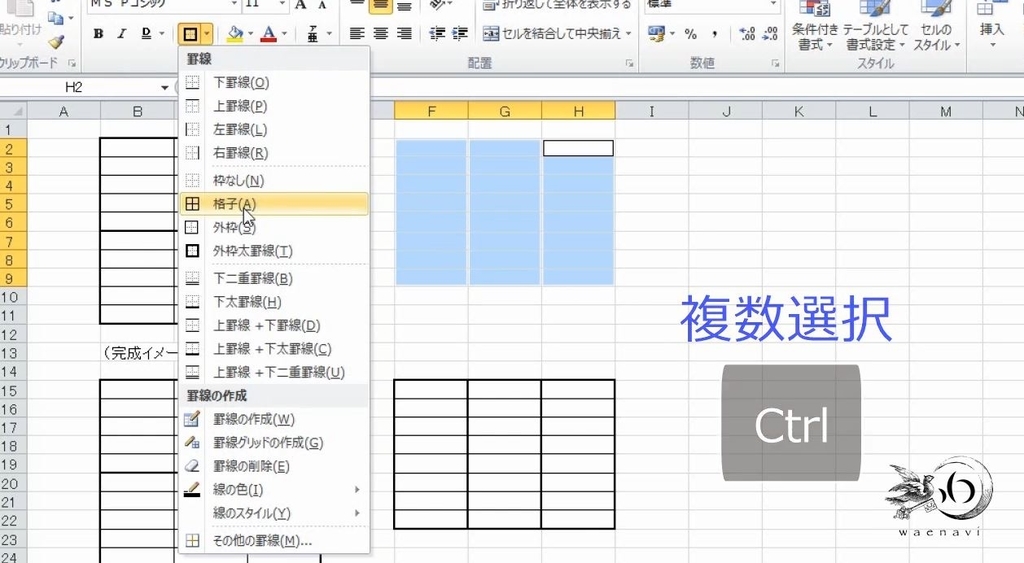Toggle underline formatting
This screenshot has width=1024, height=563.
point(146,33)
